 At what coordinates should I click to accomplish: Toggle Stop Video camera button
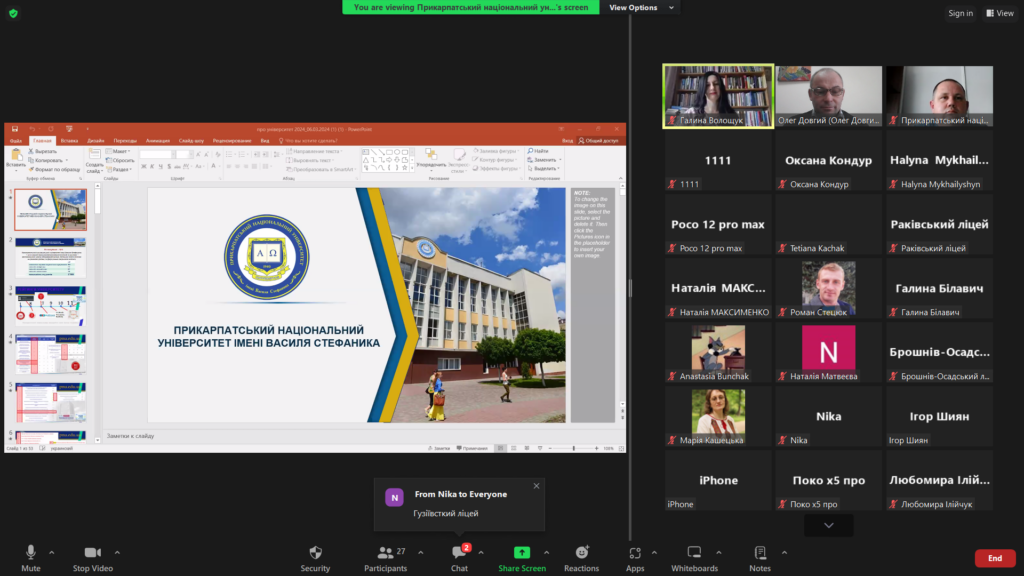[x=93, y=553]
